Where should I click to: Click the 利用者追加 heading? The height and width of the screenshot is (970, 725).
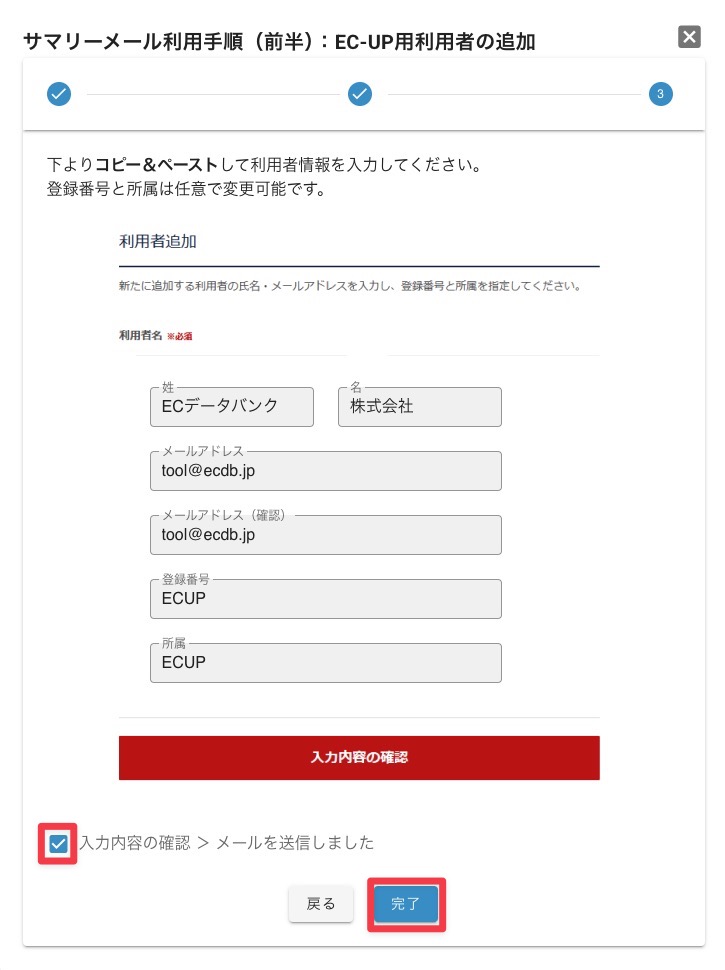click(158, 241)
